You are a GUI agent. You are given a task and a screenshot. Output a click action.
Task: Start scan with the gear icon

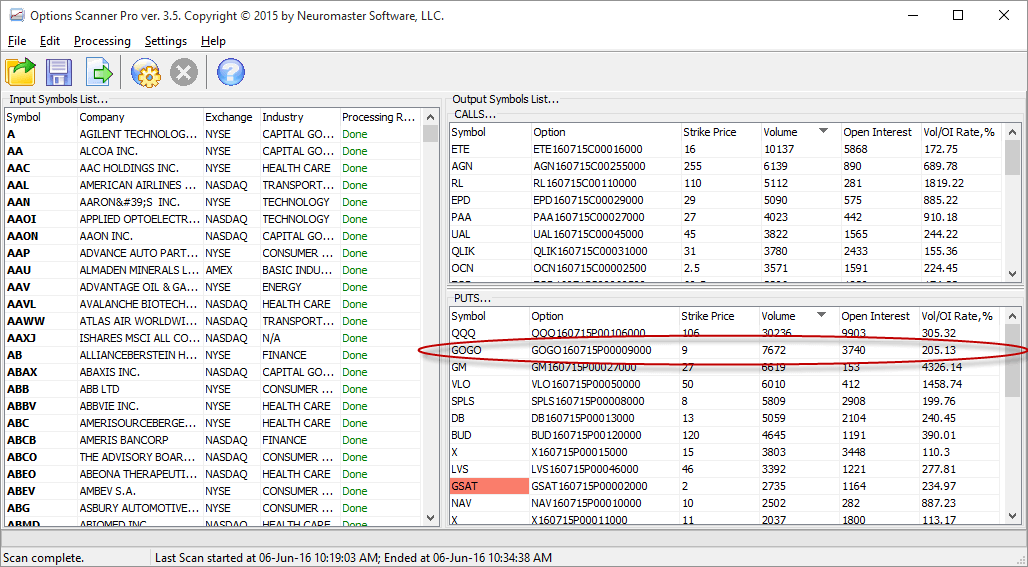[146, 72]
